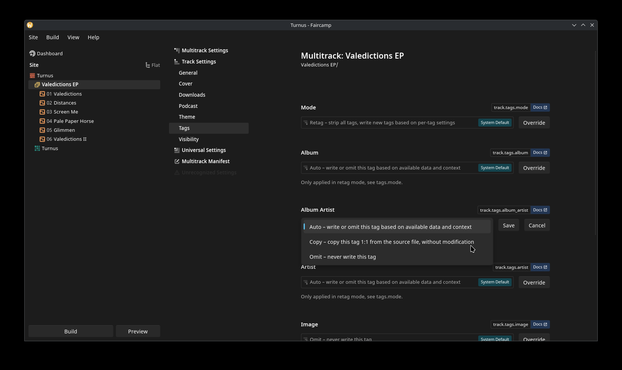This screenshot has height=370, width=622.
Task: Save the Album Artist setting
Action: pos(509,225)
